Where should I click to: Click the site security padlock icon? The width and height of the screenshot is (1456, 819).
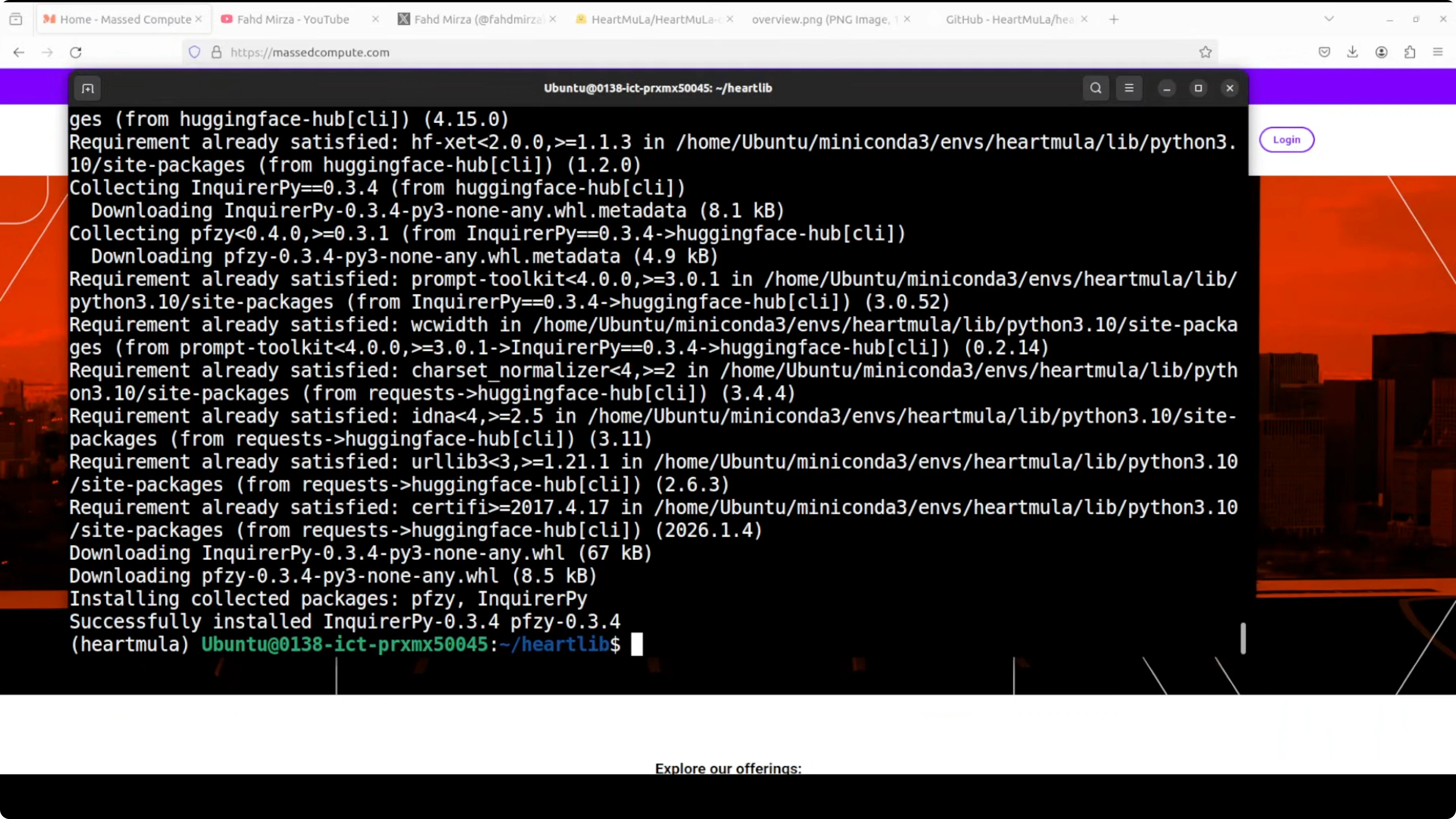[x=216, y=53]
